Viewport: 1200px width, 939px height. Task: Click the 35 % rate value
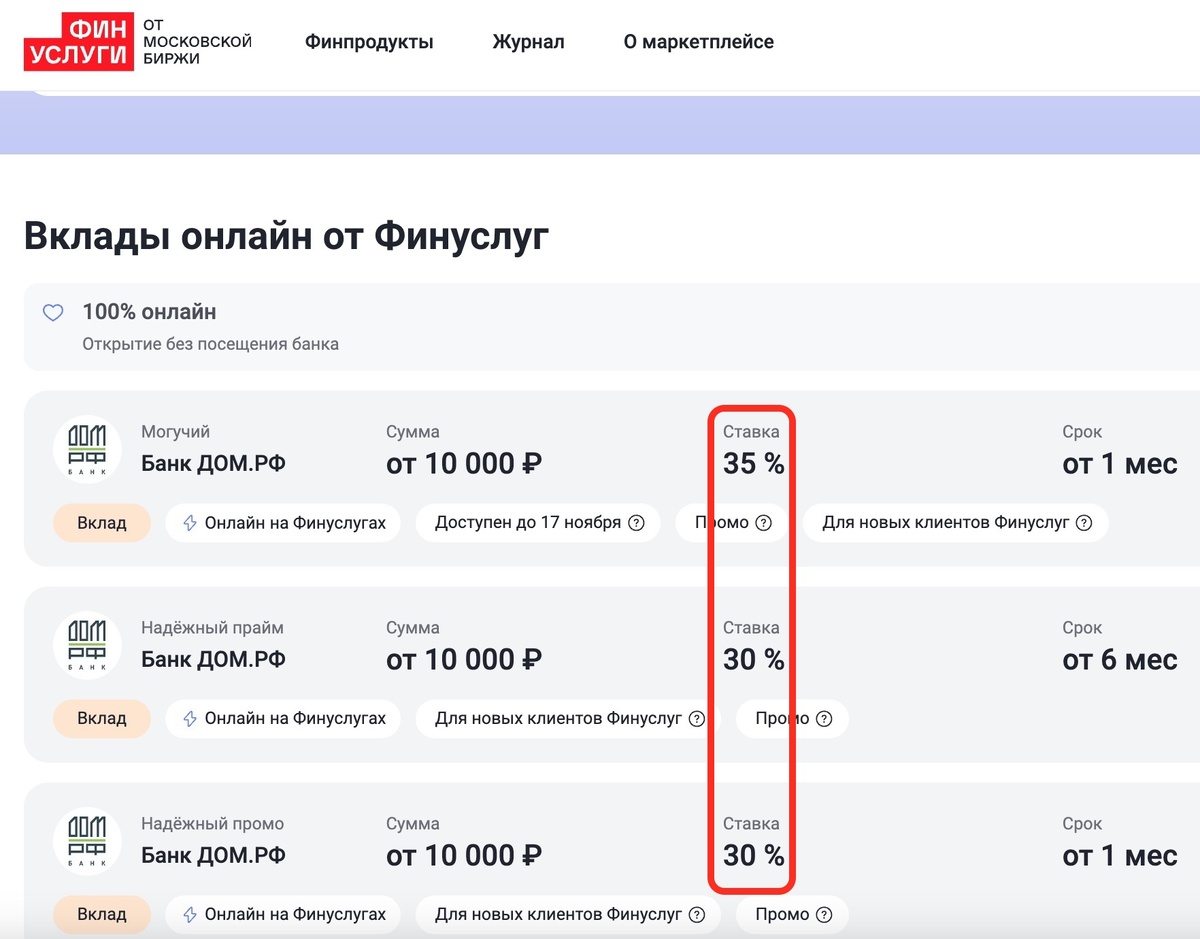click(x=754, y=463)
